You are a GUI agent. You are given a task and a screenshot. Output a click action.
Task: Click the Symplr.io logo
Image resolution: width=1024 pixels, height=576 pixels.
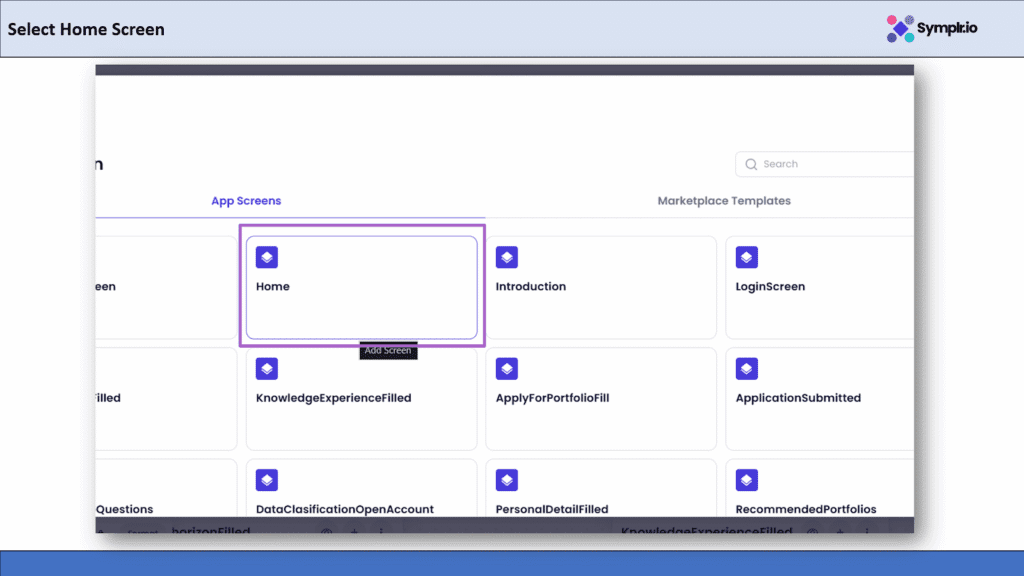click(x=931, y=28)
